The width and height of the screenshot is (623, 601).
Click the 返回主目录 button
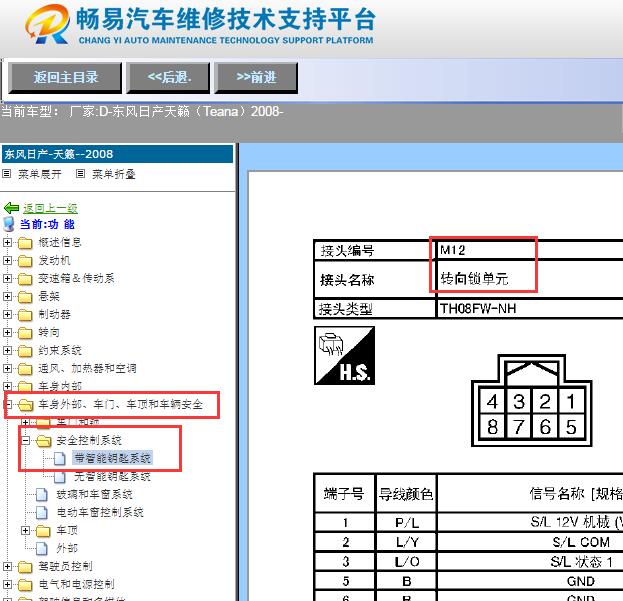click(x=65, y=77)
